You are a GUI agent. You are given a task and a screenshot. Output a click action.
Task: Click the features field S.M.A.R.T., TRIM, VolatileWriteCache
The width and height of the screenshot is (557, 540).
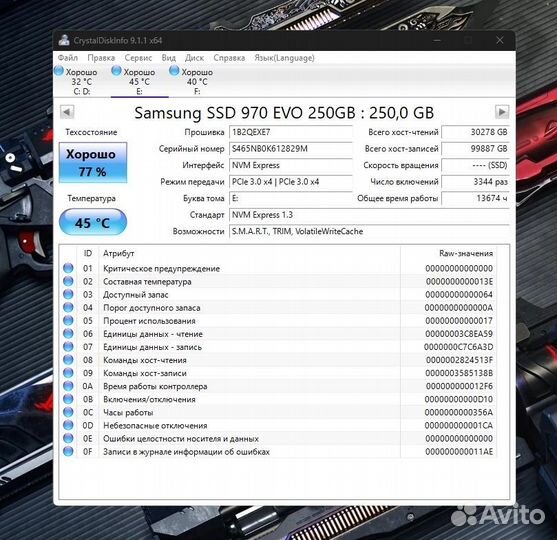tap(369, 231)
